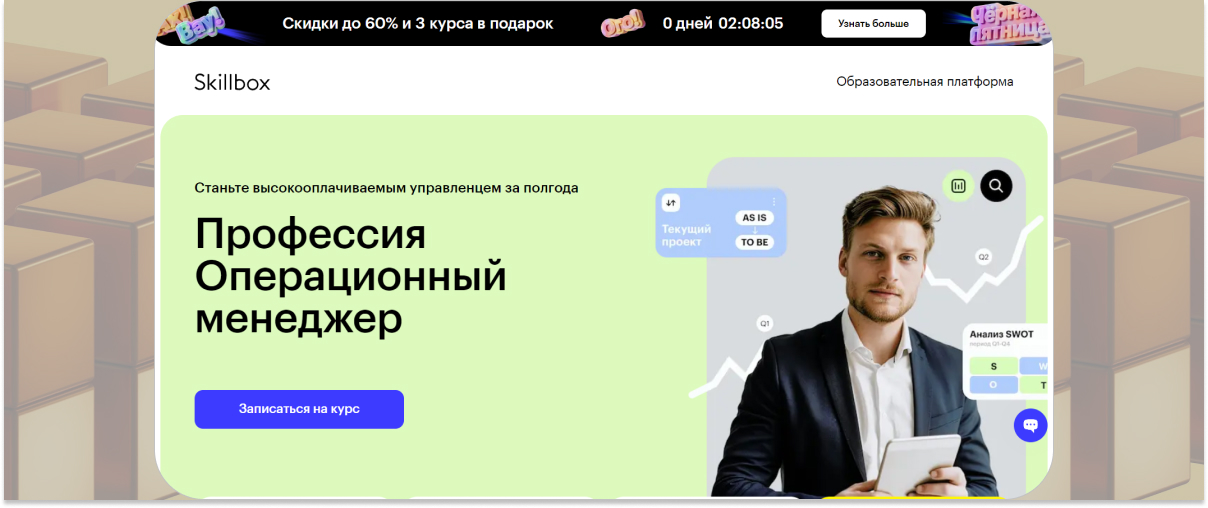Click the Q1 marker on the chart
The width and height of the screenshot is (1208, 508).
(765, 324)
